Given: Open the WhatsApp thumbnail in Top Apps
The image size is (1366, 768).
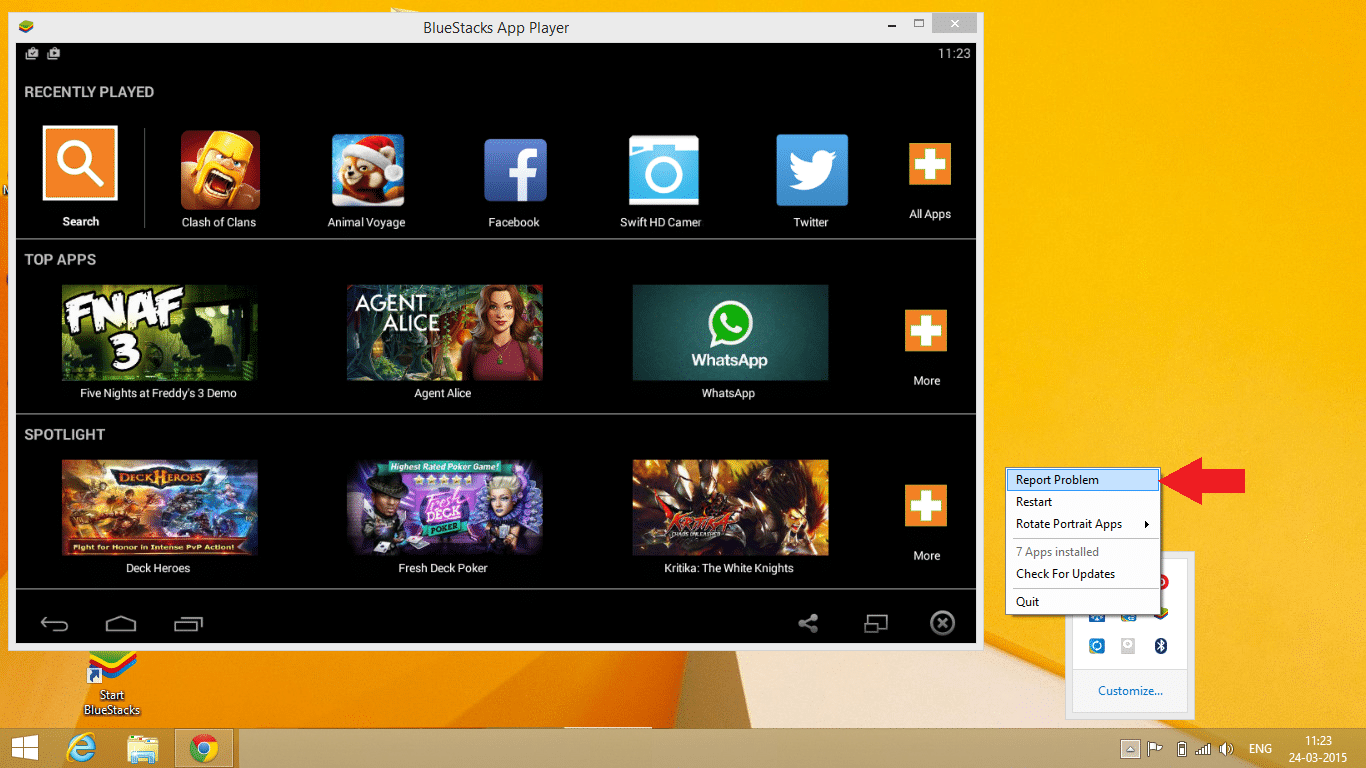Looking at the screenshot, I should point(730,332).
